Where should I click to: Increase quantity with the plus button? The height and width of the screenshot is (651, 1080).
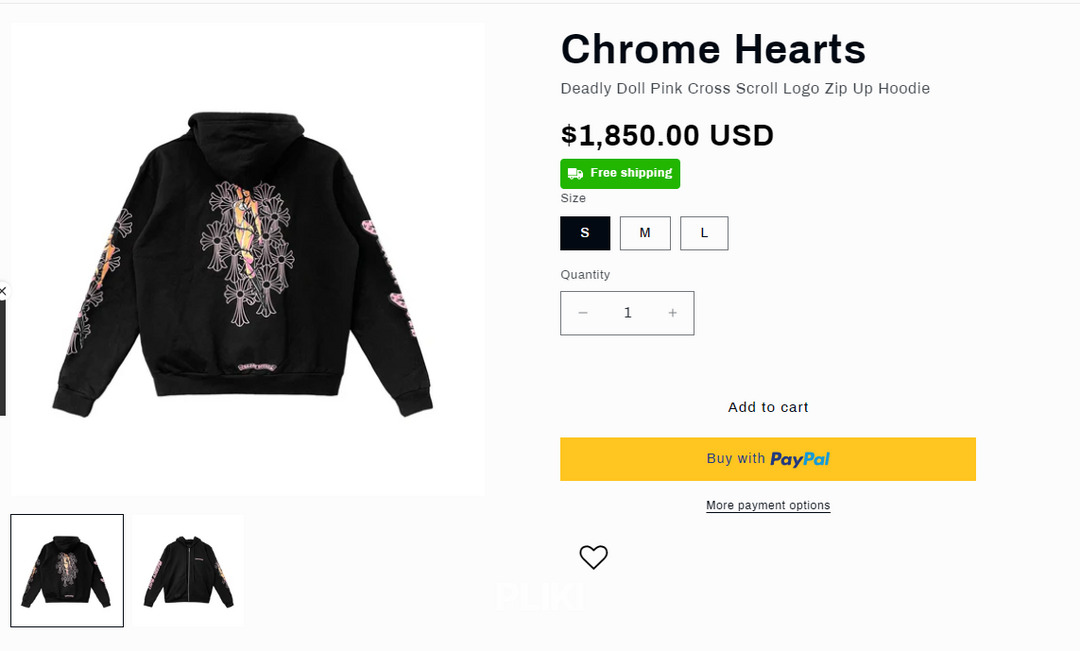pos(673,313)
